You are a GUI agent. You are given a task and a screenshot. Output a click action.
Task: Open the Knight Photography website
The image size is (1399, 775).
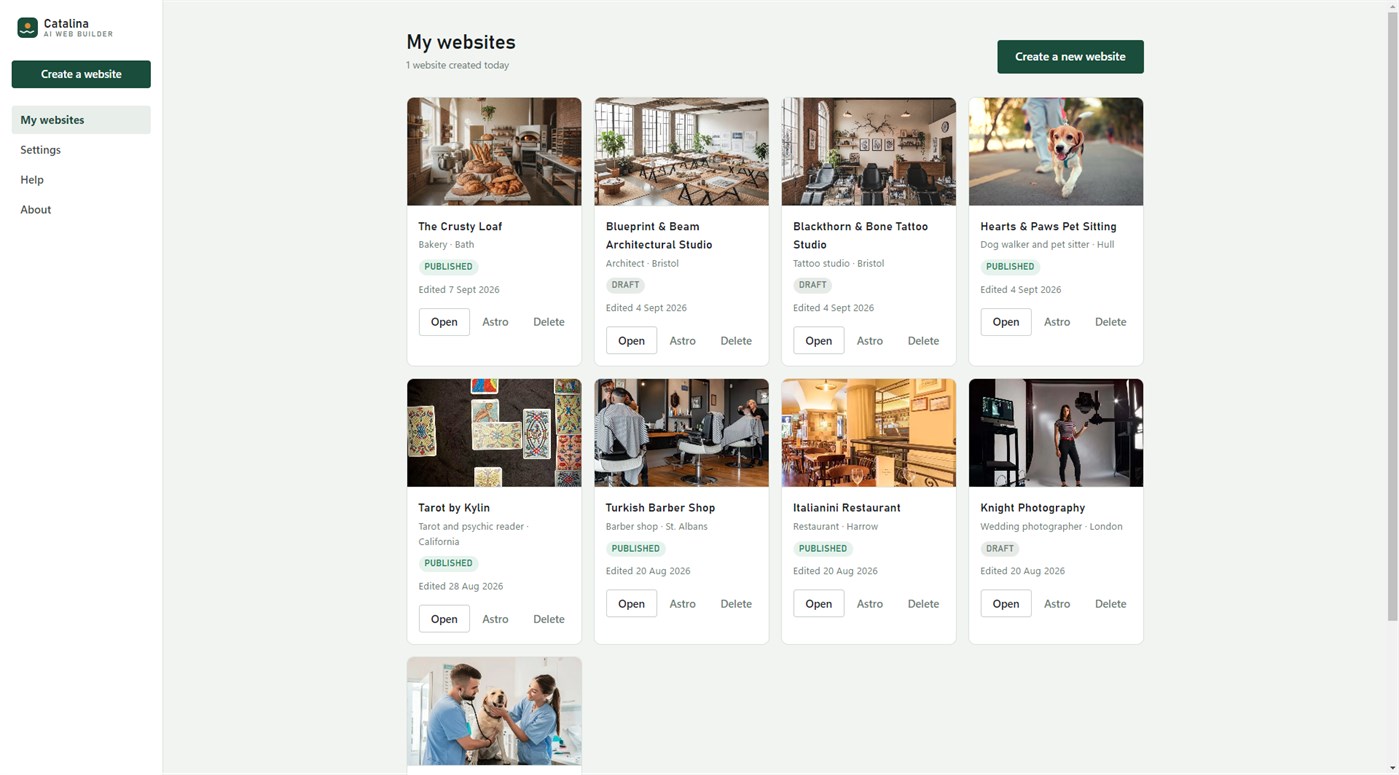(1006, 604)
